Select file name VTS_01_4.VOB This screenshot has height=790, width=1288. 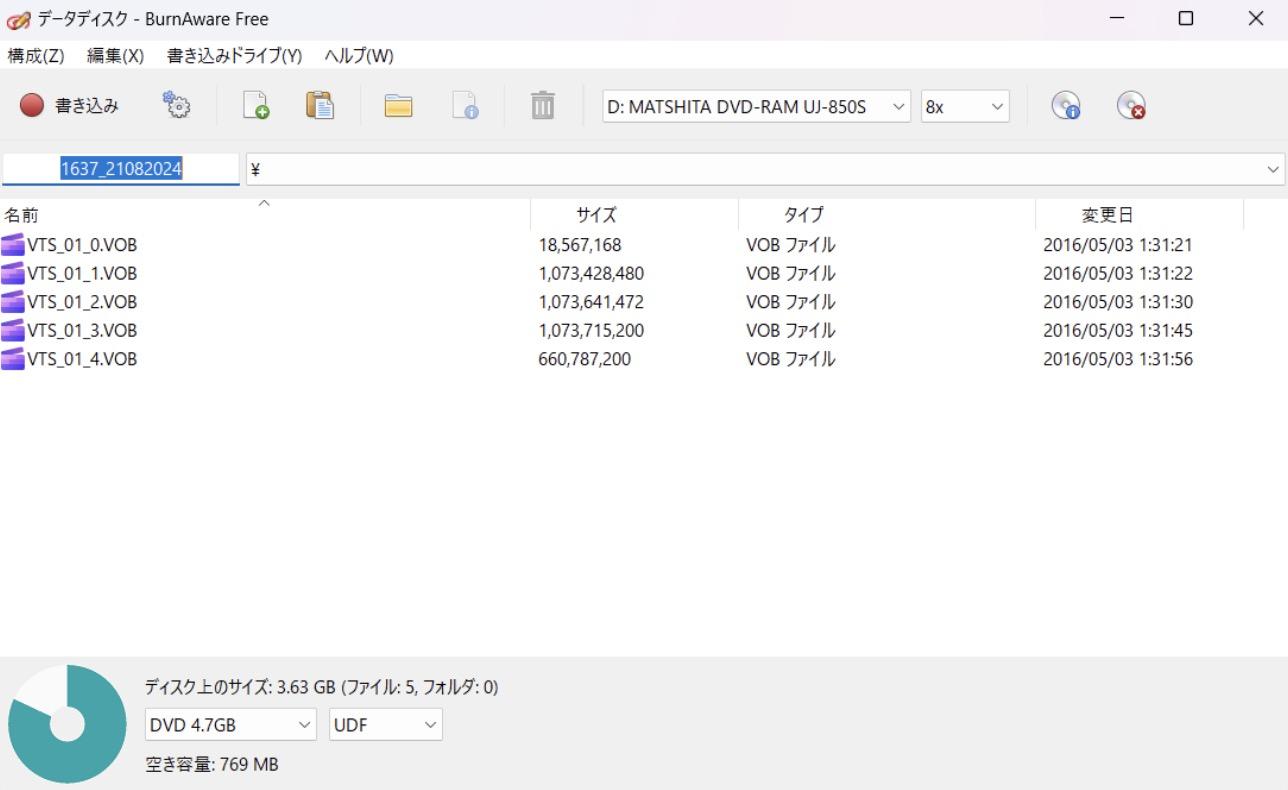tap(82, 359)
